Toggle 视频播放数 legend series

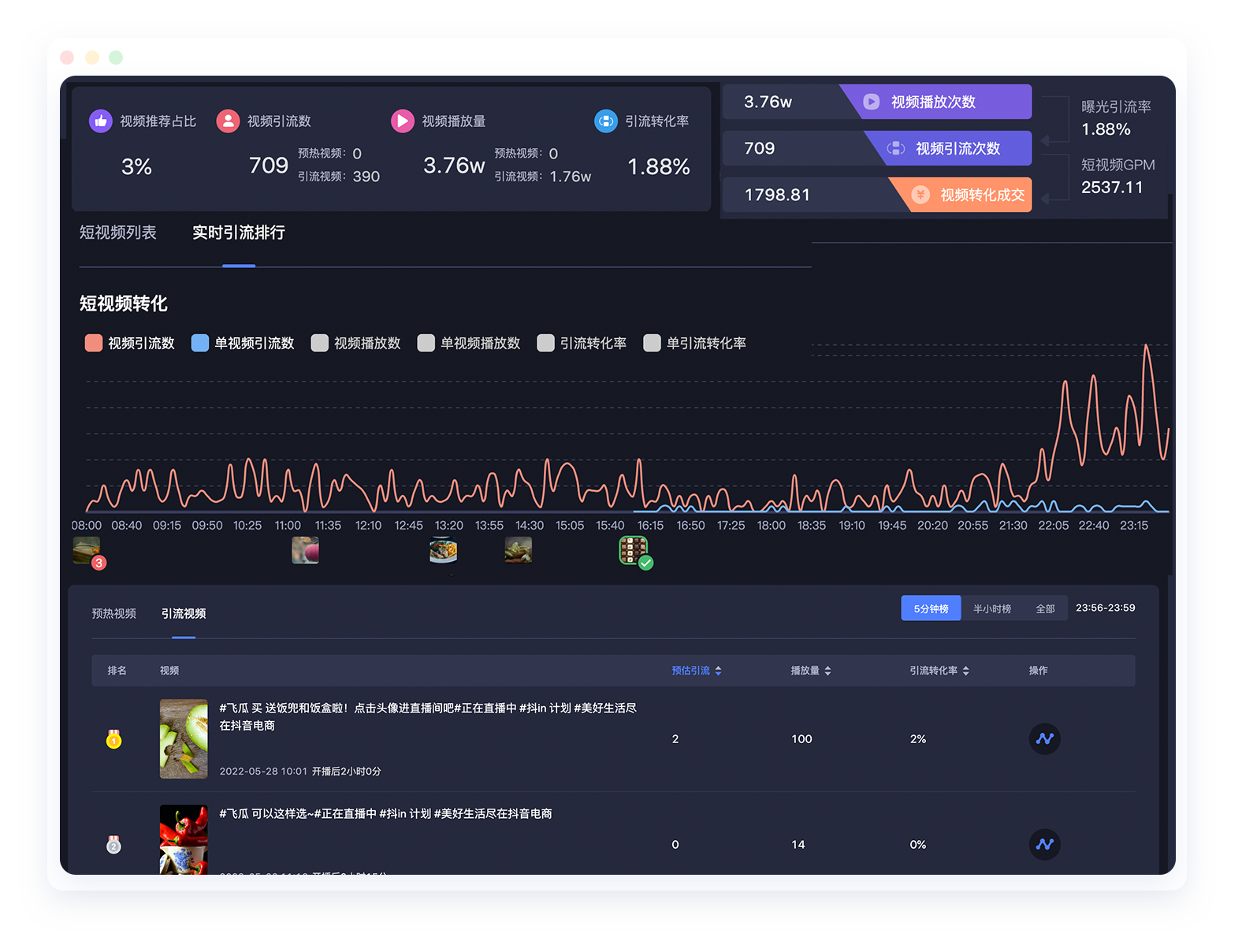tap(356, 343)
